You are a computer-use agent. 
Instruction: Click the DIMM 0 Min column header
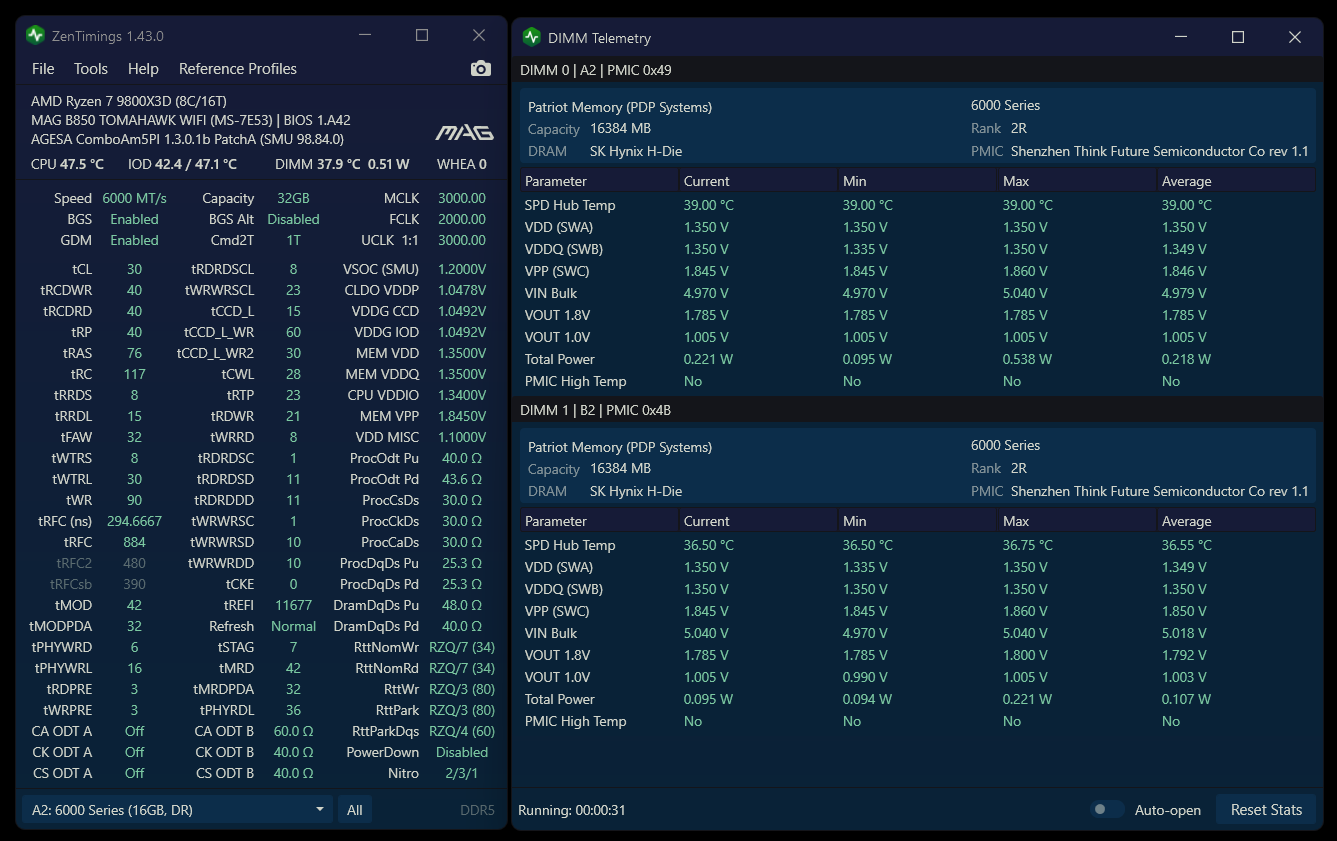917,181
